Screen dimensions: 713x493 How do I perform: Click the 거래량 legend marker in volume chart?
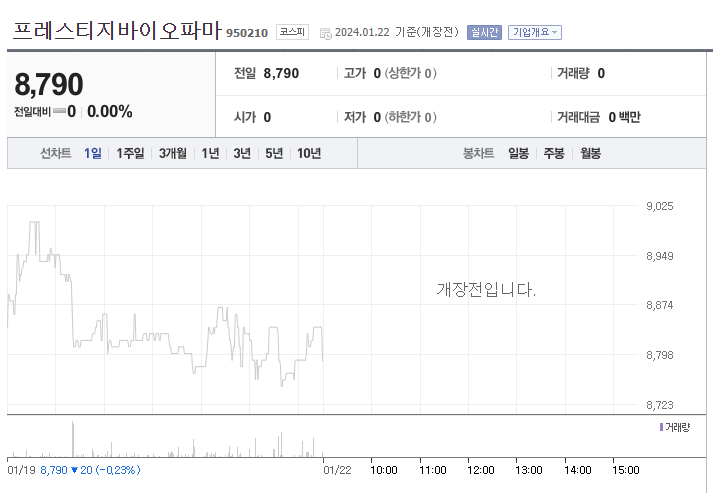661,427
